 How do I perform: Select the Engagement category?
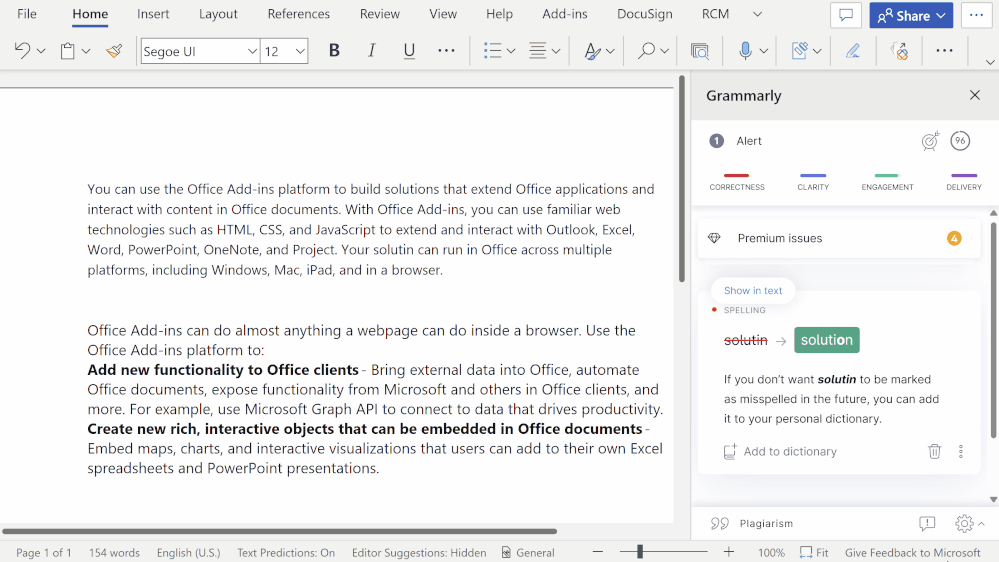(x=887, y=182)
